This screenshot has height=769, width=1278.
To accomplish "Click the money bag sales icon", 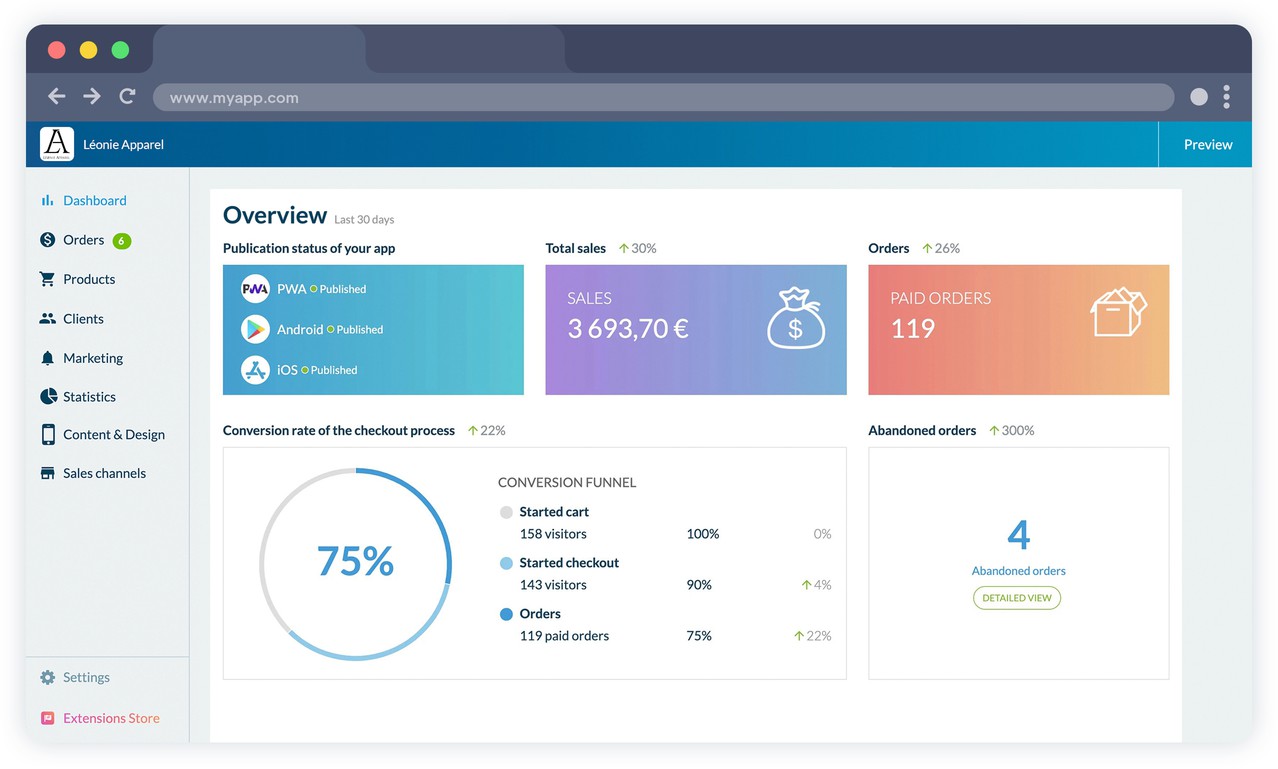I will coord(795,318).
